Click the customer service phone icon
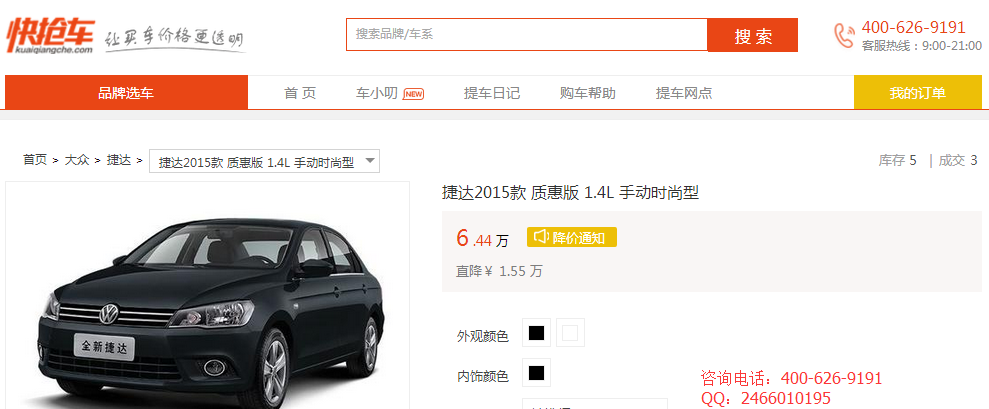The image size is (989, 409). tap(844, 36)
